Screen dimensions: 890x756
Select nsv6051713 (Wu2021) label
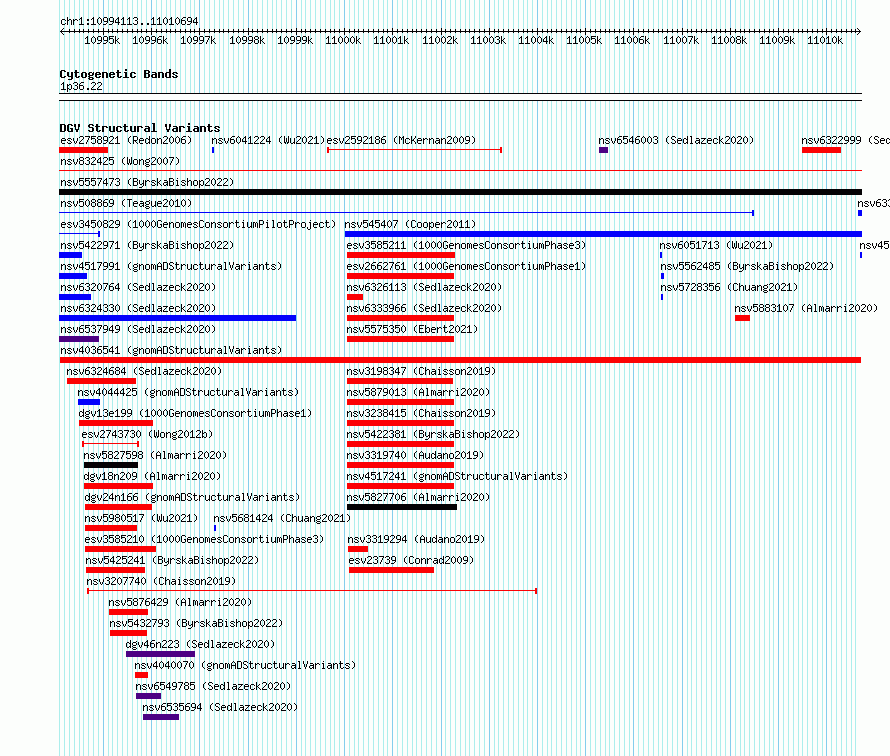pyautogui.click(x=716, y=245)
